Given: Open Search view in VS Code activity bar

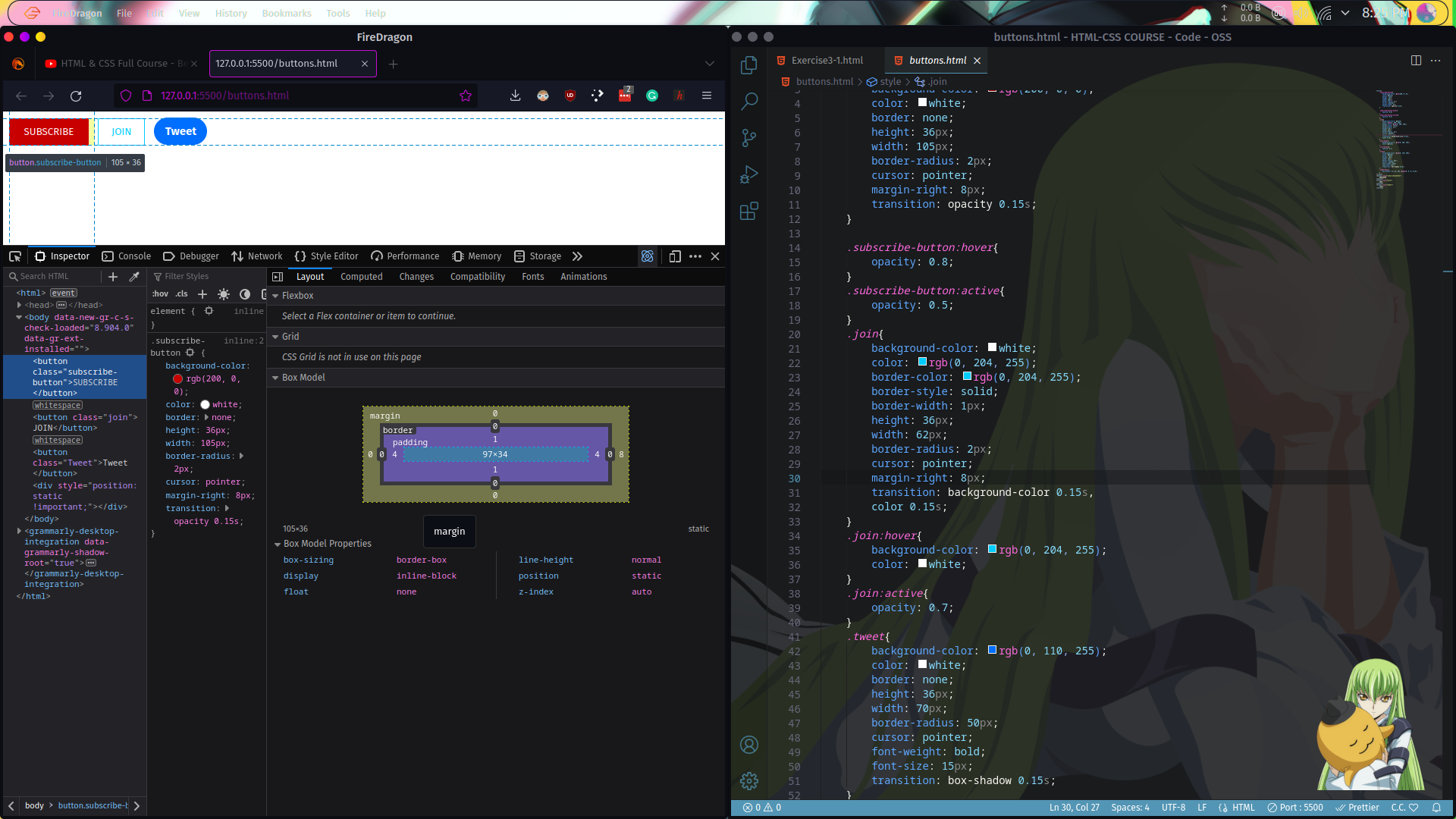Looking at the screenshot, I should click(749, 101).
